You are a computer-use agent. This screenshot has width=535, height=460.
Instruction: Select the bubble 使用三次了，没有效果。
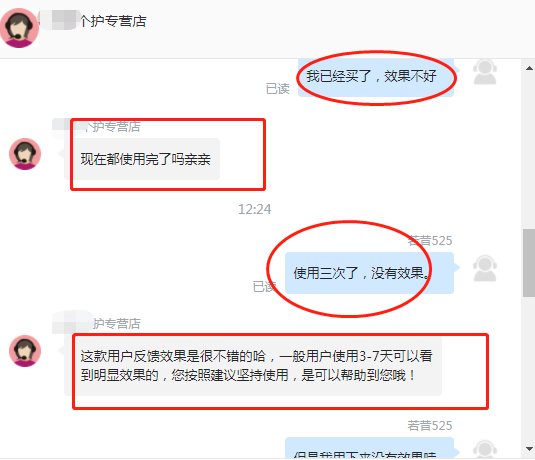coord(370,273)
